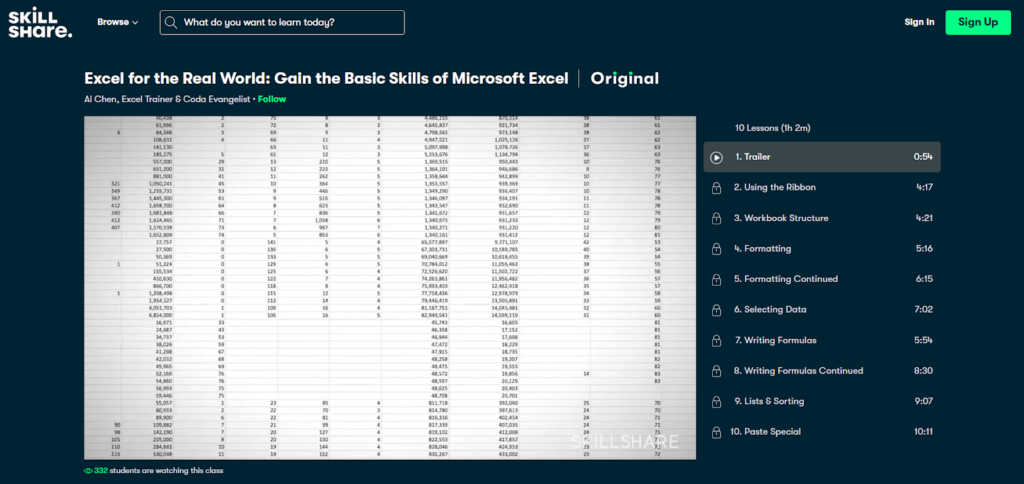The image size is (1024, 484).
Task: Click the '332 students are watching this class' text
Action: tap(159, 471)
